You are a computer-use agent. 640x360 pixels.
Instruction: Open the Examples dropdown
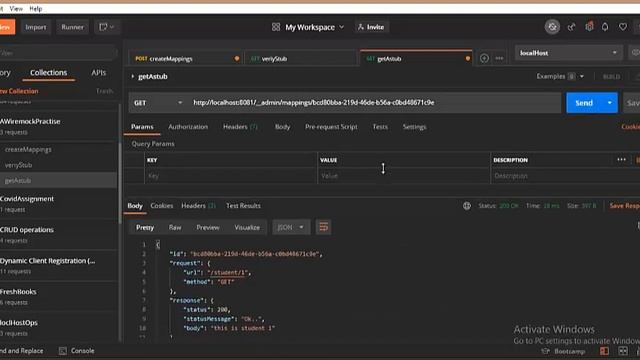[x=560, y=76]
